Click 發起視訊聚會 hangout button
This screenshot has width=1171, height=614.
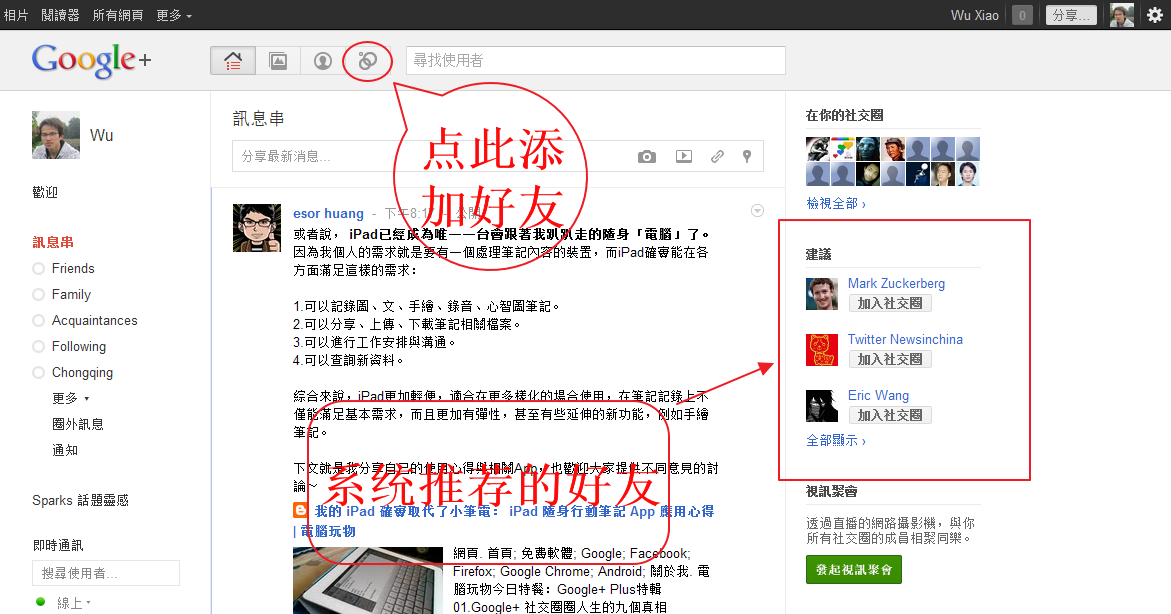[x=854, y=569]
